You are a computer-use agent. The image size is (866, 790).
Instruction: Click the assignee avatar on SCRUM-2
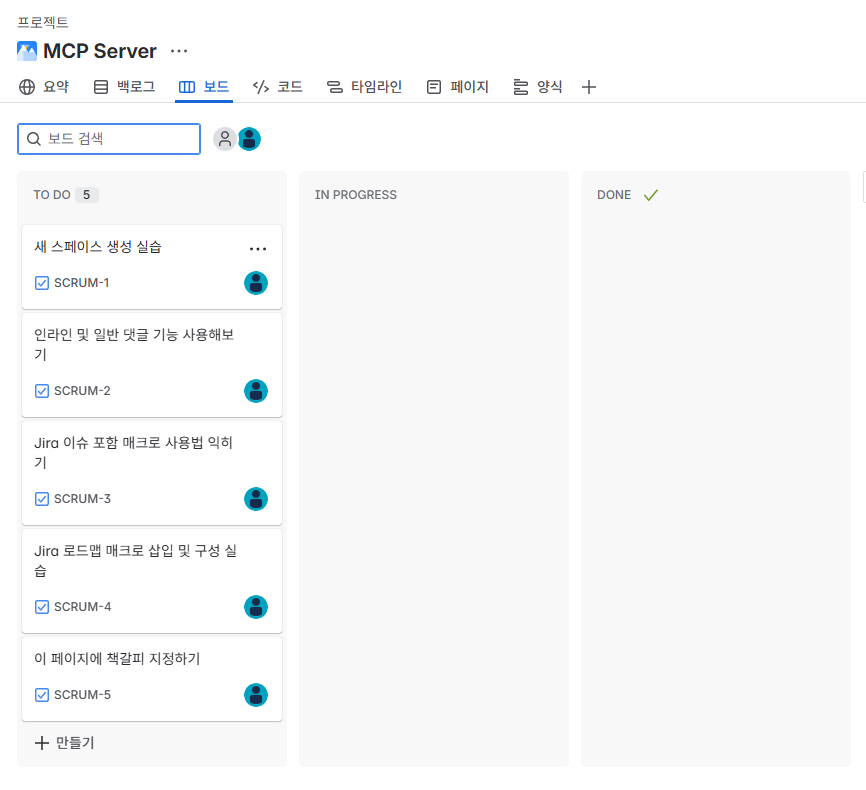(256, 391)
